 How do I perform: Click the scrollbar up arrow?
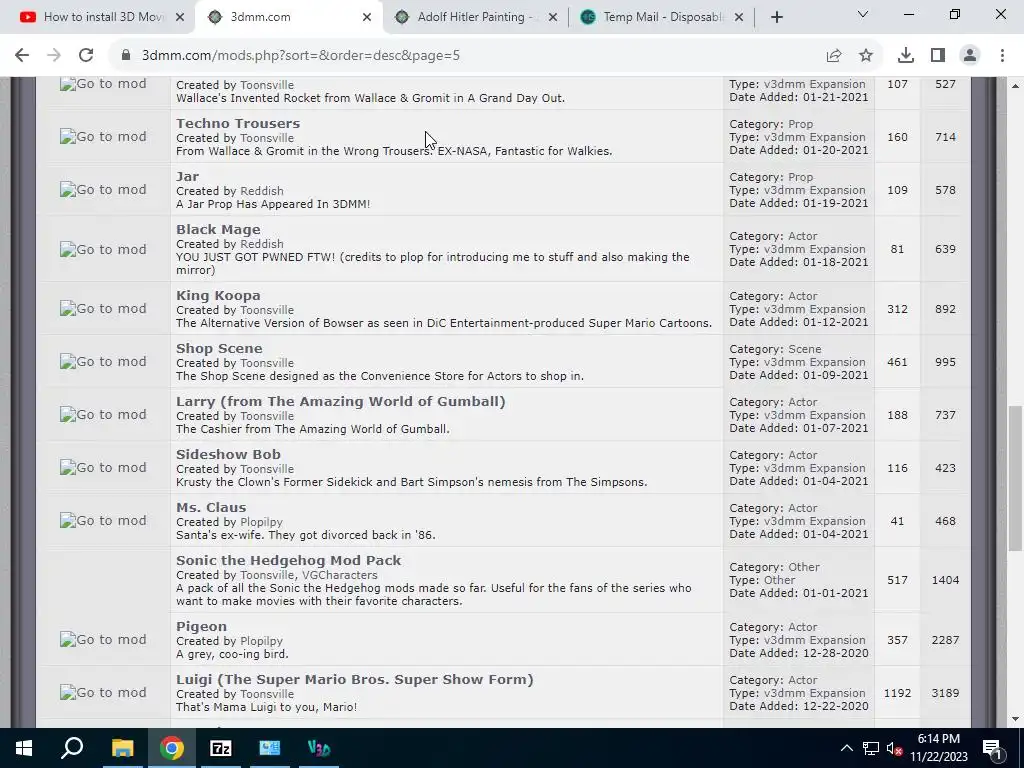1015,86
